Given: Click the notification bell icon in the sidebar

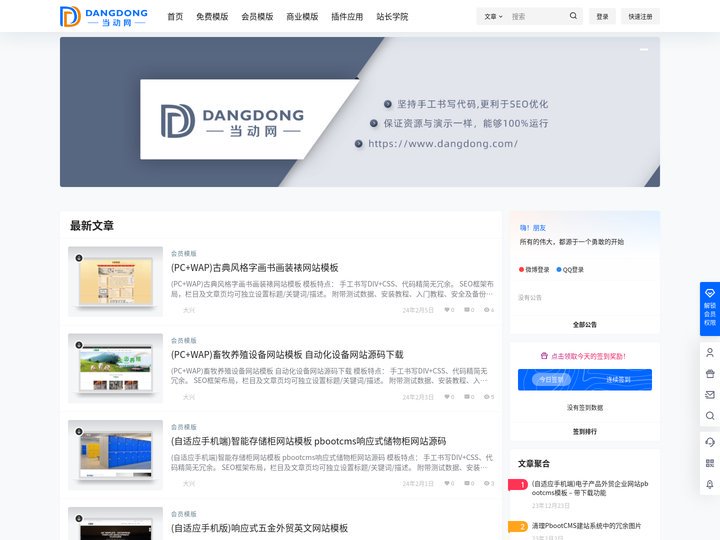Looking at the screenshot, I should pos(709,484).
